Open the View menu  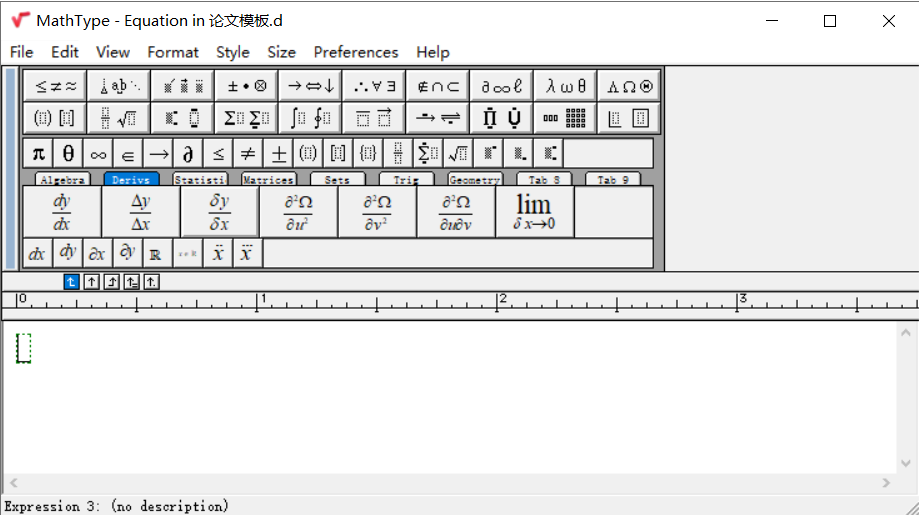pos(113,52)
